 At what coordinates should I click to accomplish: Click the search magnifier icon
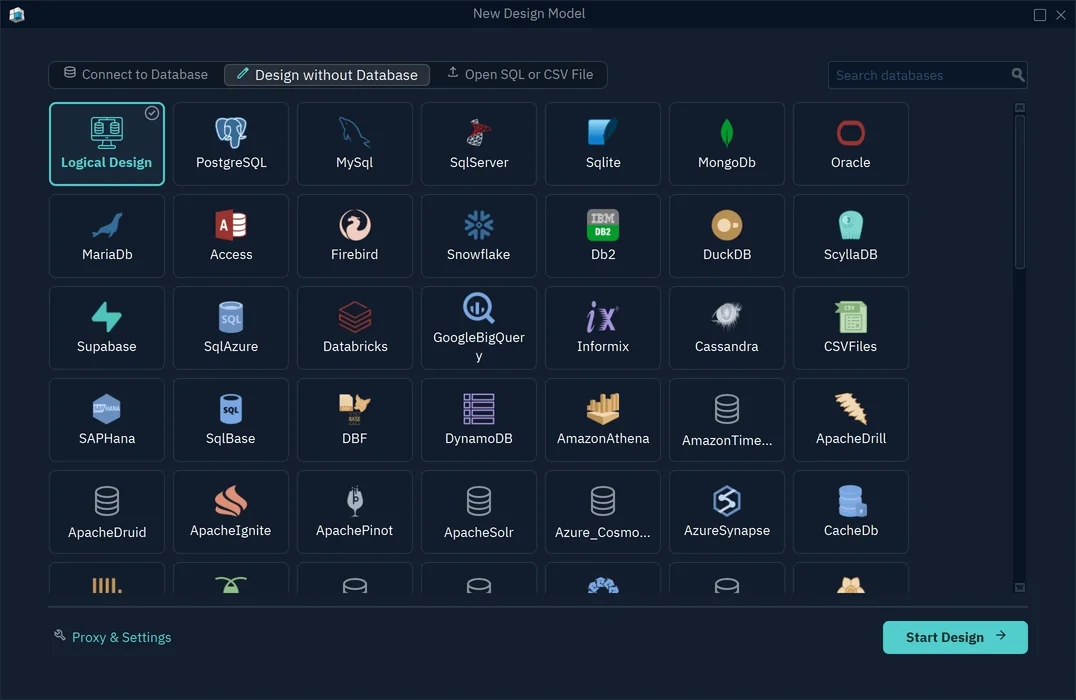[1018, 75]
